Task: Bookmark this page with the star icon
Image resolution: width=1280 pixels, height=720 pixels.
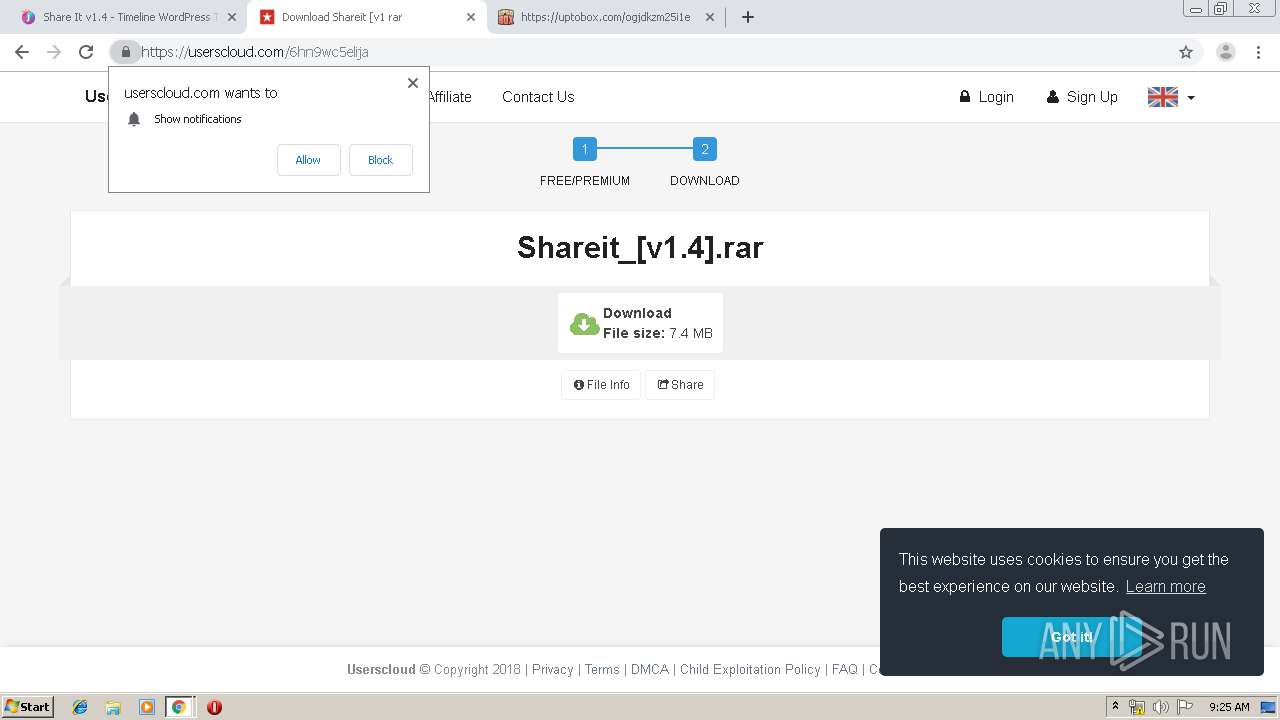Action: tap(1186, 52)
